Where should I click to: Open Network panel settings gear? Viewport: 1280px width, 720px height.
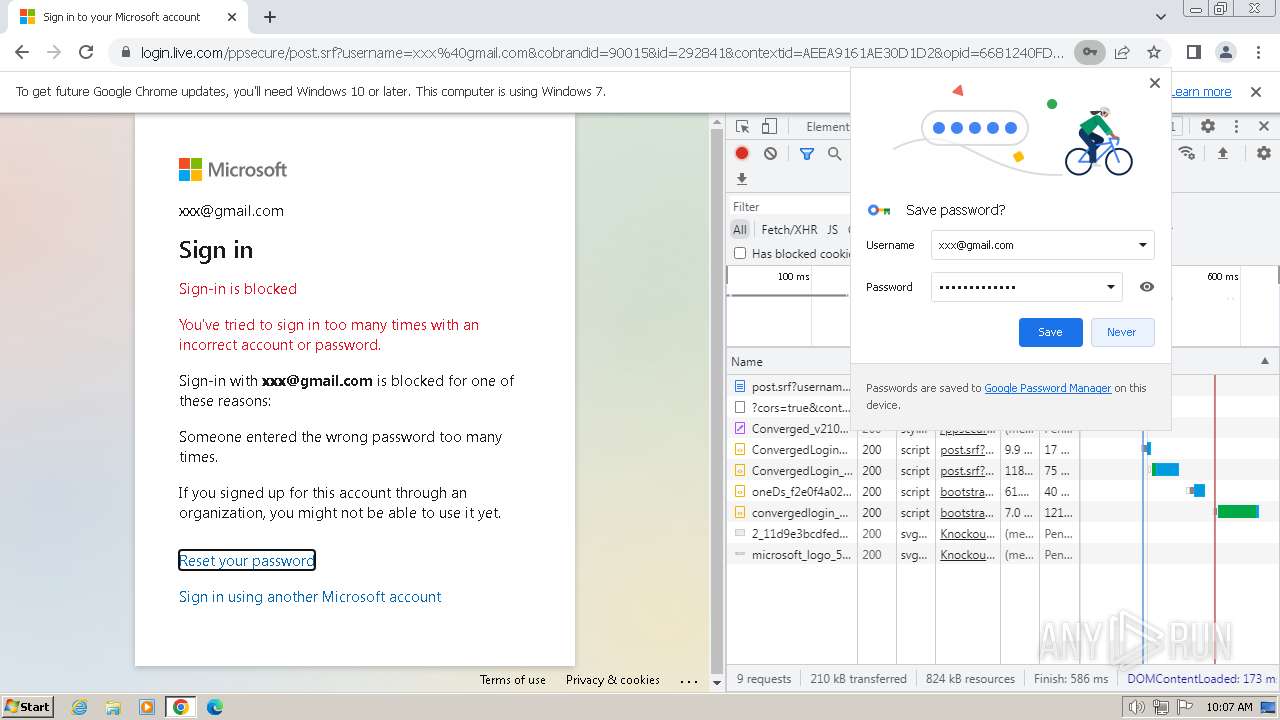coord(1264,153)
